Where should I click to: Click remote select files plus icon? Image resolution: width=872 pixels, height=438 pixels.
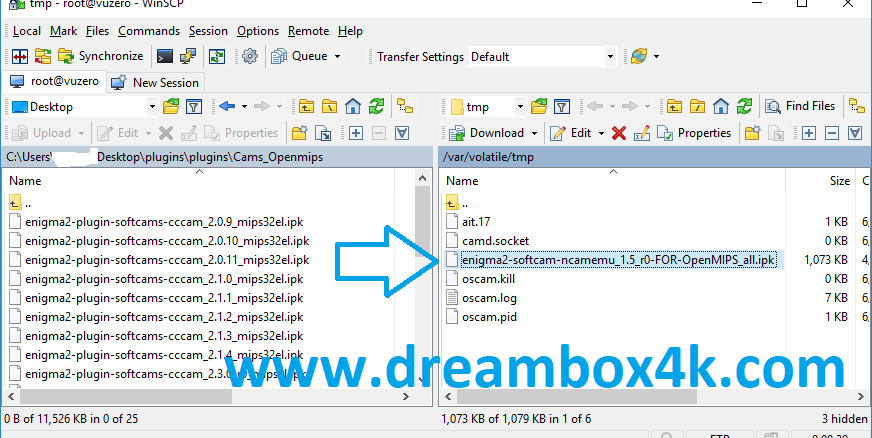[x=809, y=133]
